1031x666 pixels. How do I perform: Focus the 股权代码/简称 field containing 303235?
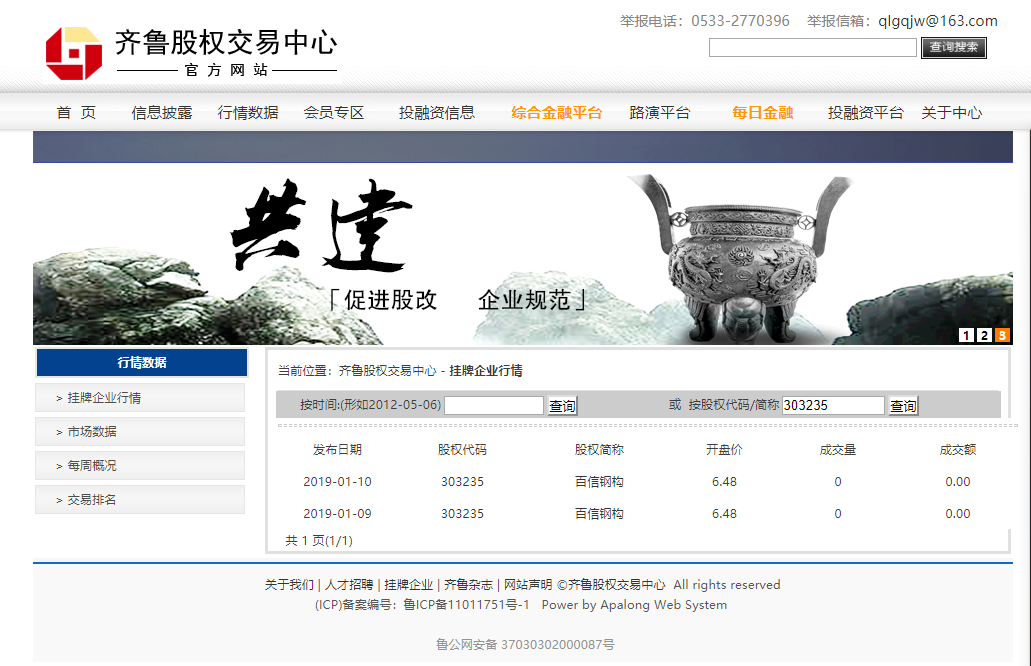833,405
